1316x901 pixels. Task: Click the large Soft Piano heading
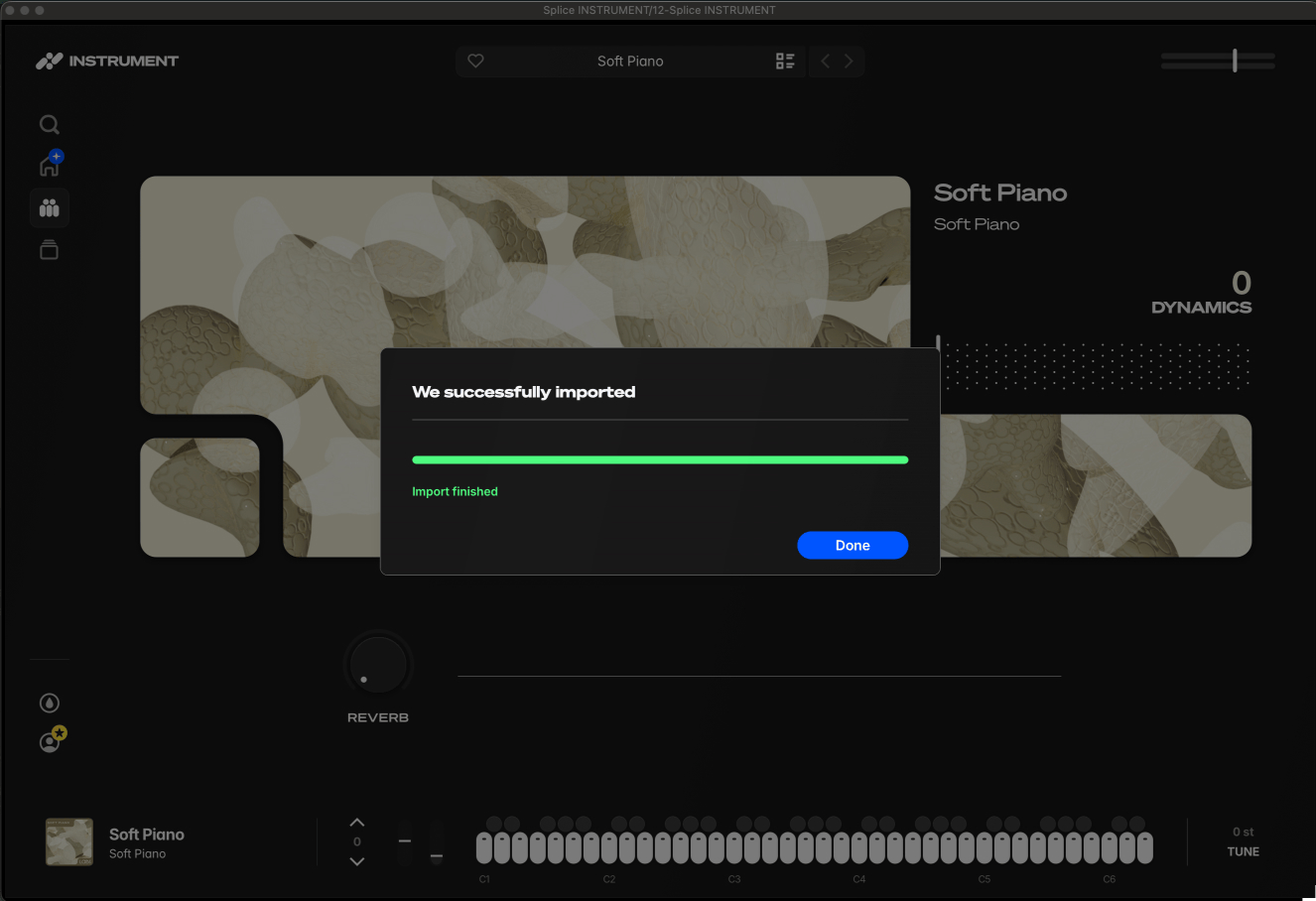click(1000, 193)
